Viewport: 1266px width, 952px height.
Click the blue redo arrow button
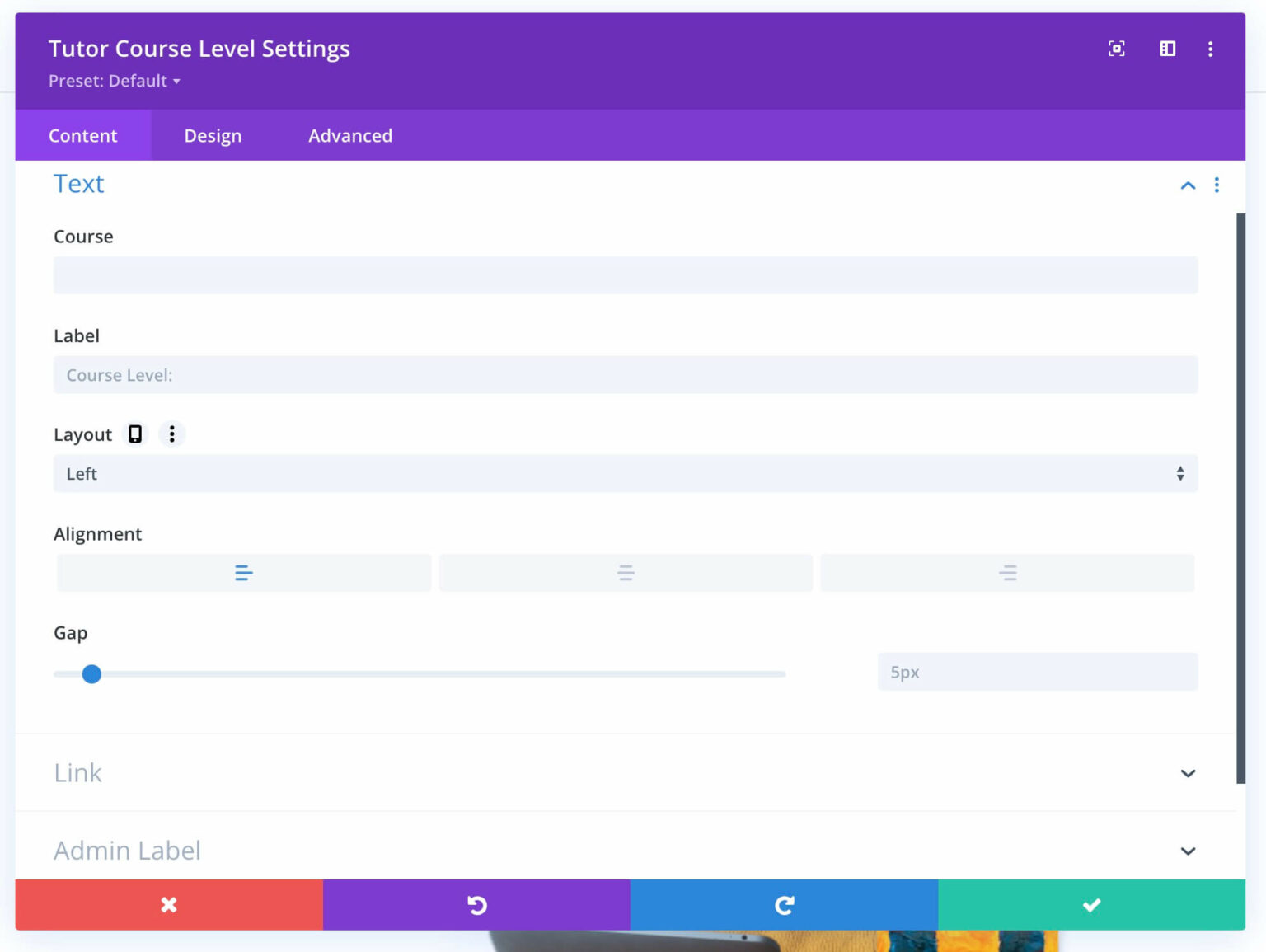[x=784, y=904]
